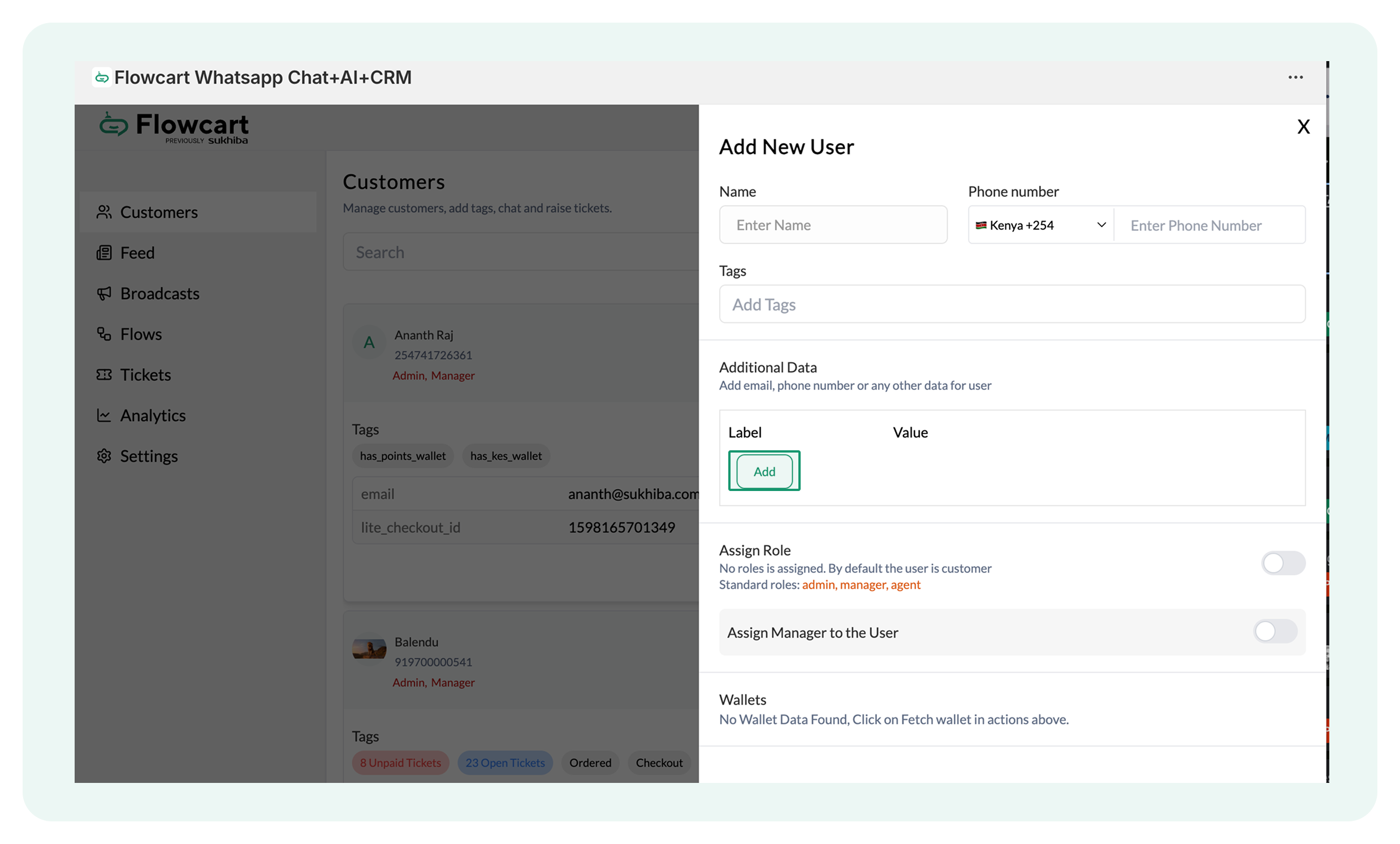Focus the Enter Phone Number field

[1208, 226]
